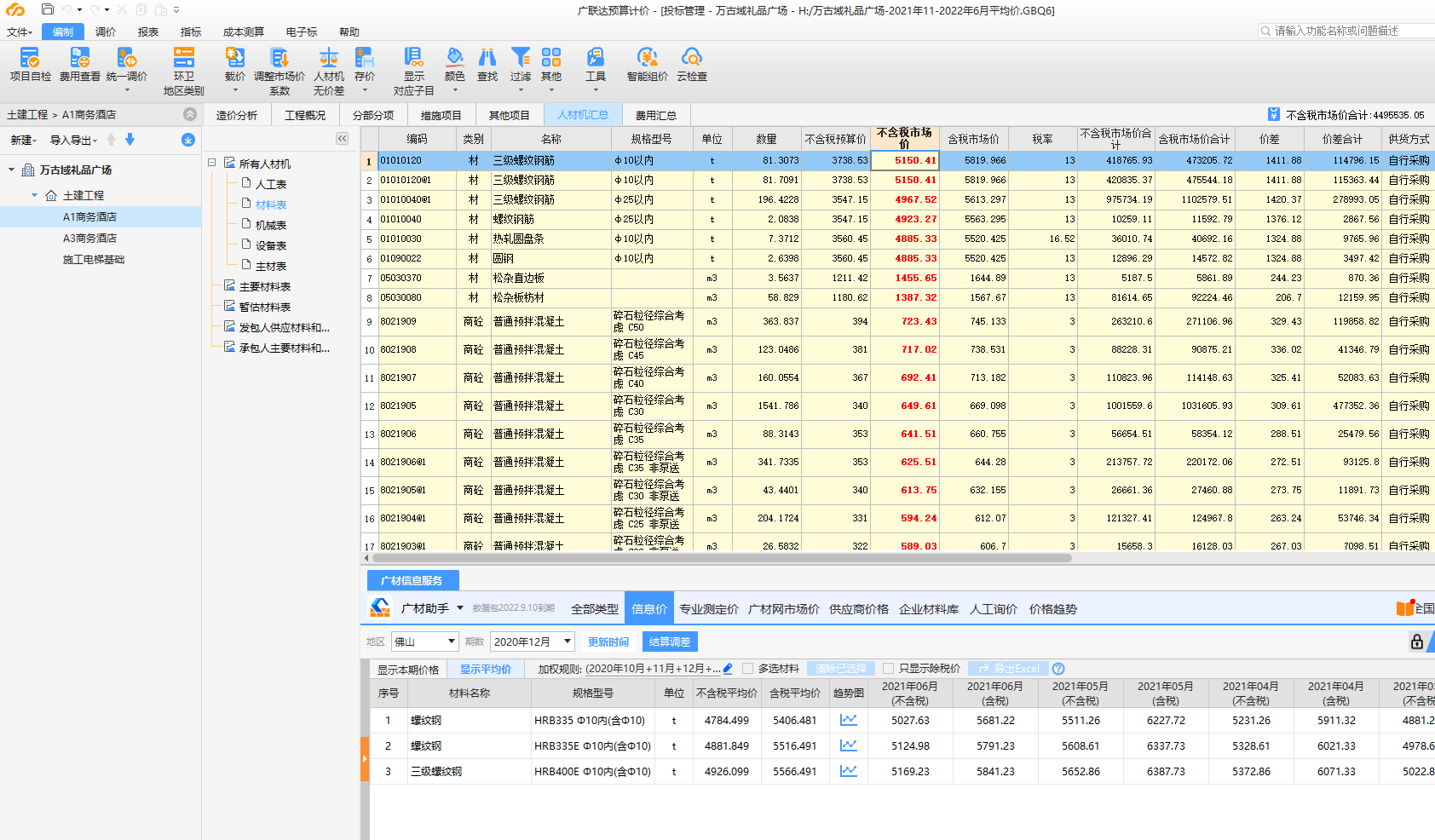Open the 新建 dropdown
This screenshot has height=840, width=1435.
[23, 140]
